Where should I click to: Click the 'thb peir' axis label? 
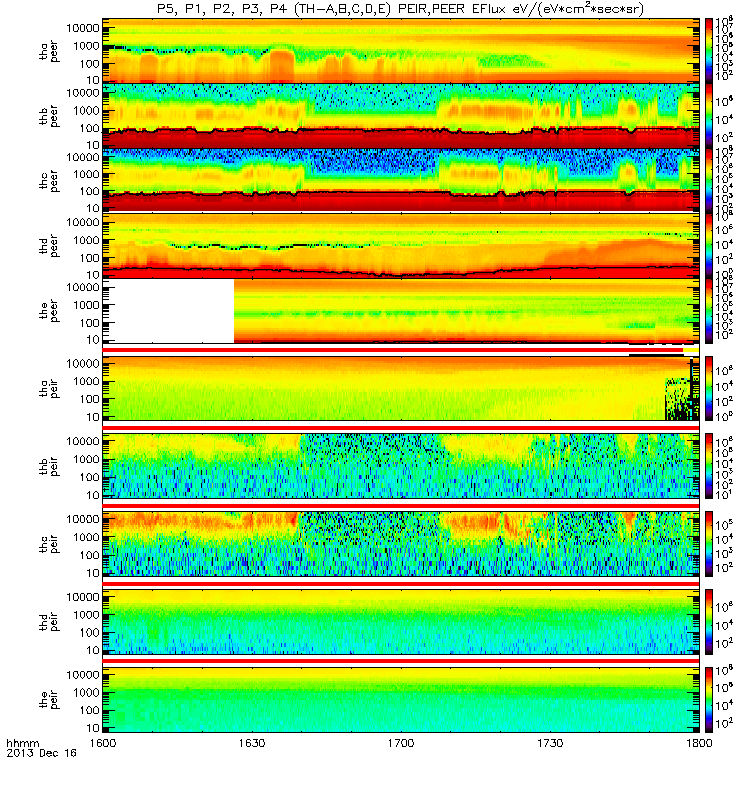pos(49,466)
